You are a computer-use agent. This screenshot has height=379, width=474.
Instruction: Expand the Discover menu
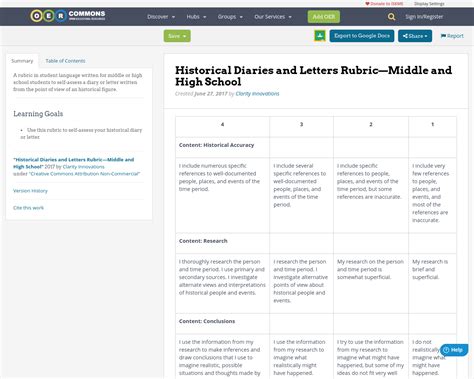(x=161, y=17)
